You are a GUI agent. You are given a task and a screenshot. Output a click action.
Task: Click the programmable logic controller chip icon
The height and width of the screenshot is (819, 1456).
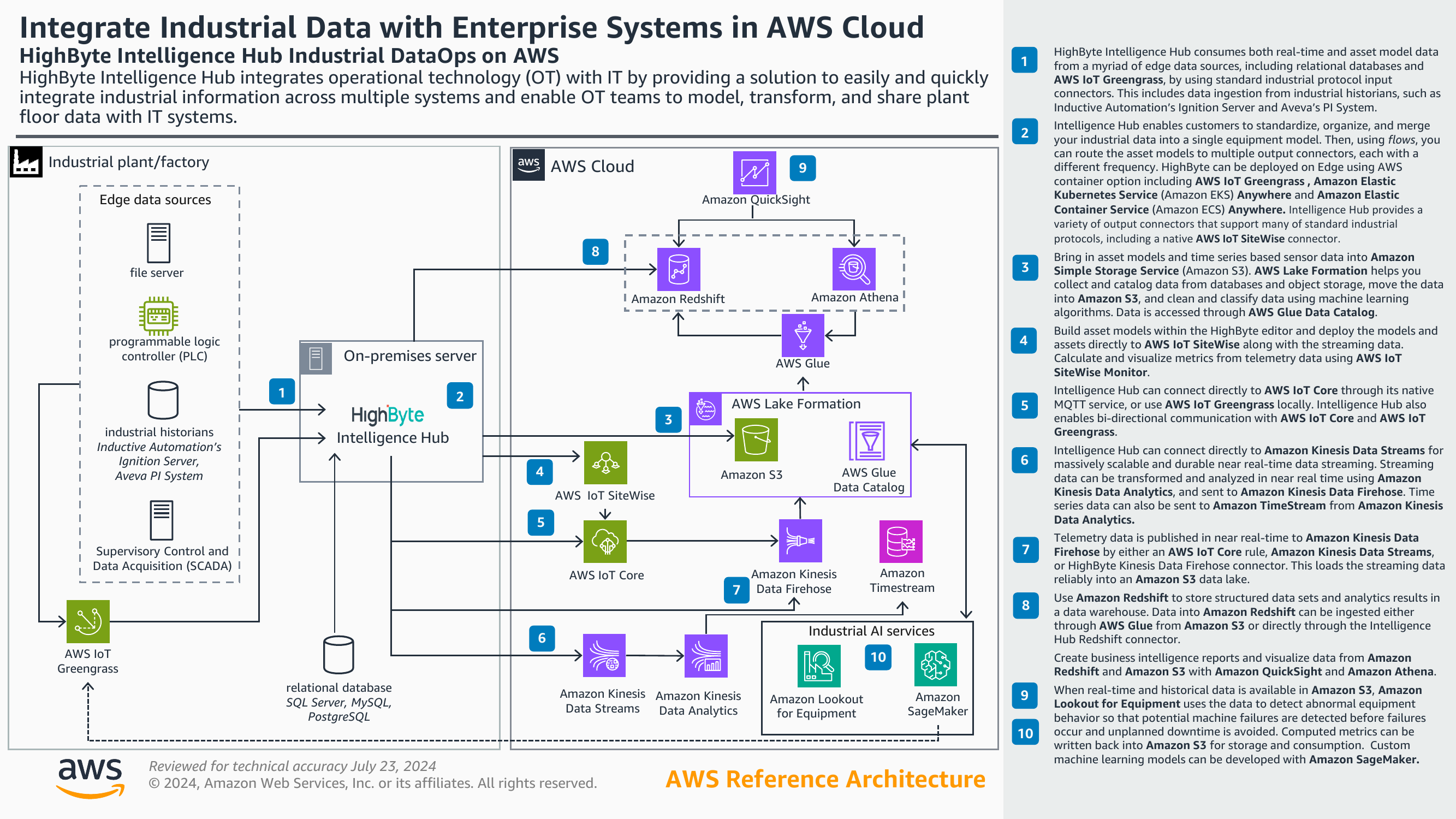[159, 316]
